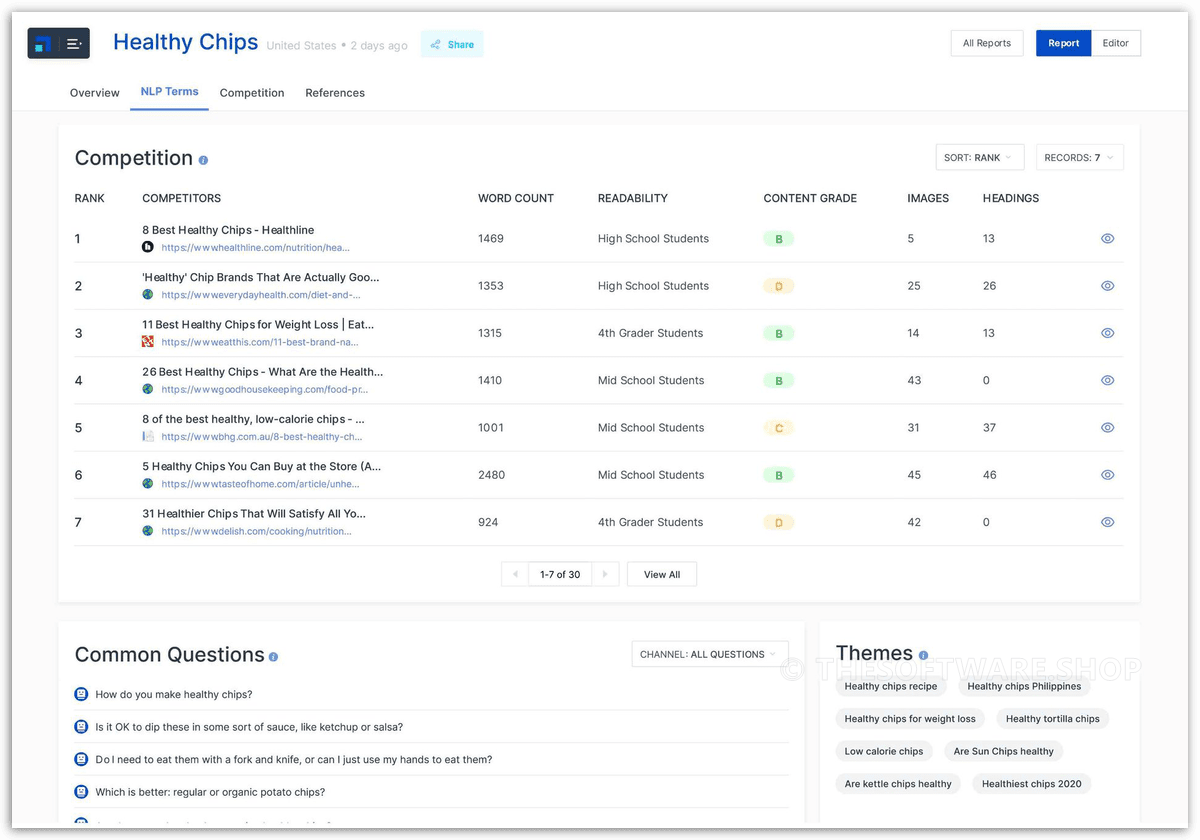The height and width of the screenshot is (840, 1200).
Task: Click the '1-7 of 30' page indicator
Action: click(x=560, y=574)
